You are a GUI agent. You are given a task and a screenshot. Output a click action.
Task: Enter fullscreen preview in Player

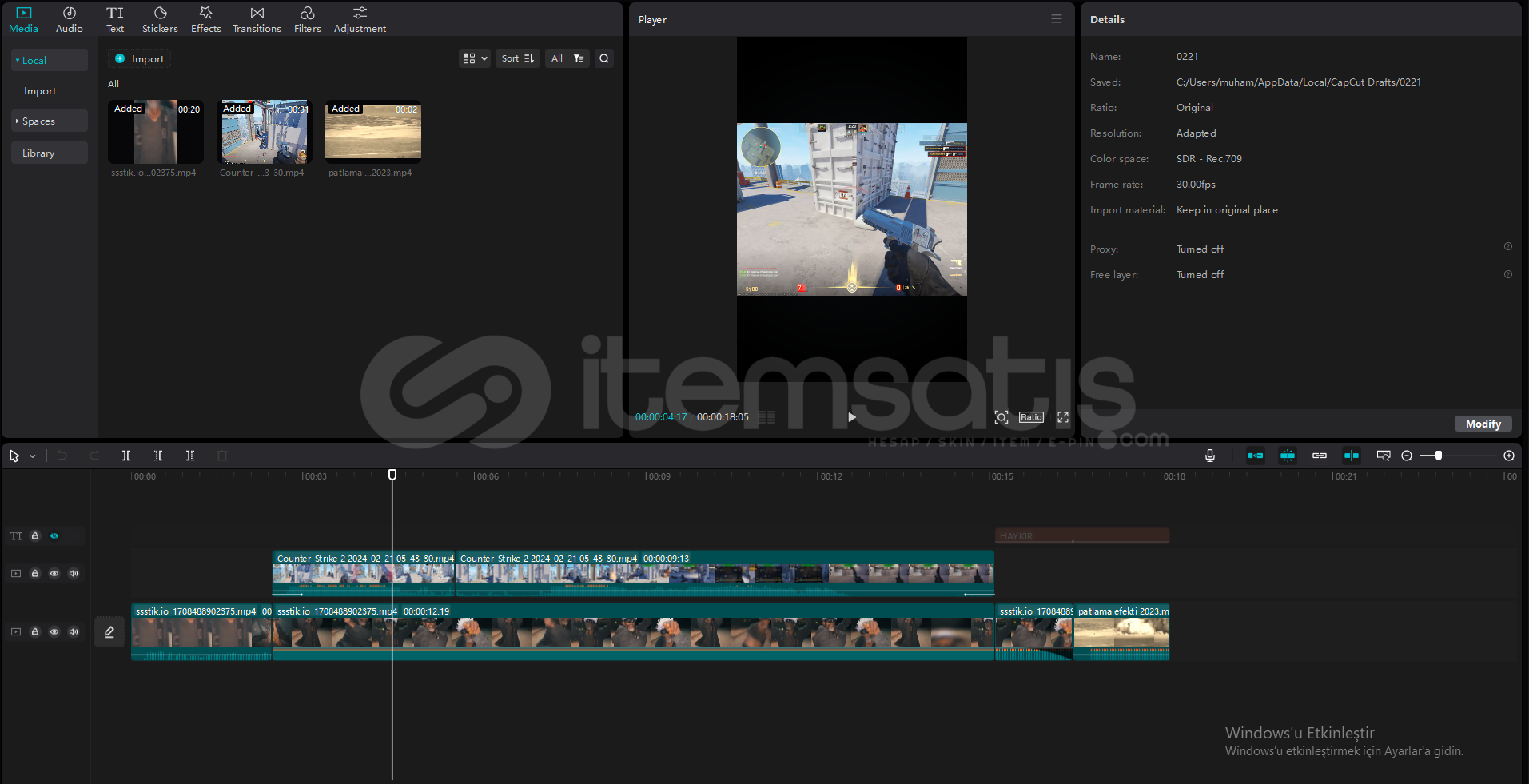pyautogui.click(x=1063, y=417)
